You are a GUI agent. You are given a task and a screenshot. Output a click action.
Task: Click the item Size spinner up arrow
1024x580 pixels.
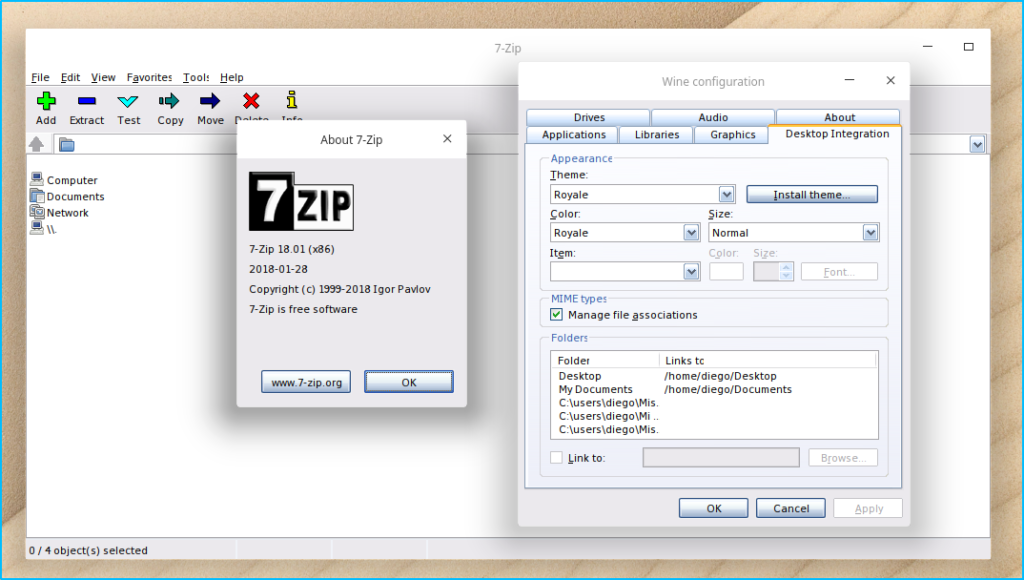click(786, 267)
